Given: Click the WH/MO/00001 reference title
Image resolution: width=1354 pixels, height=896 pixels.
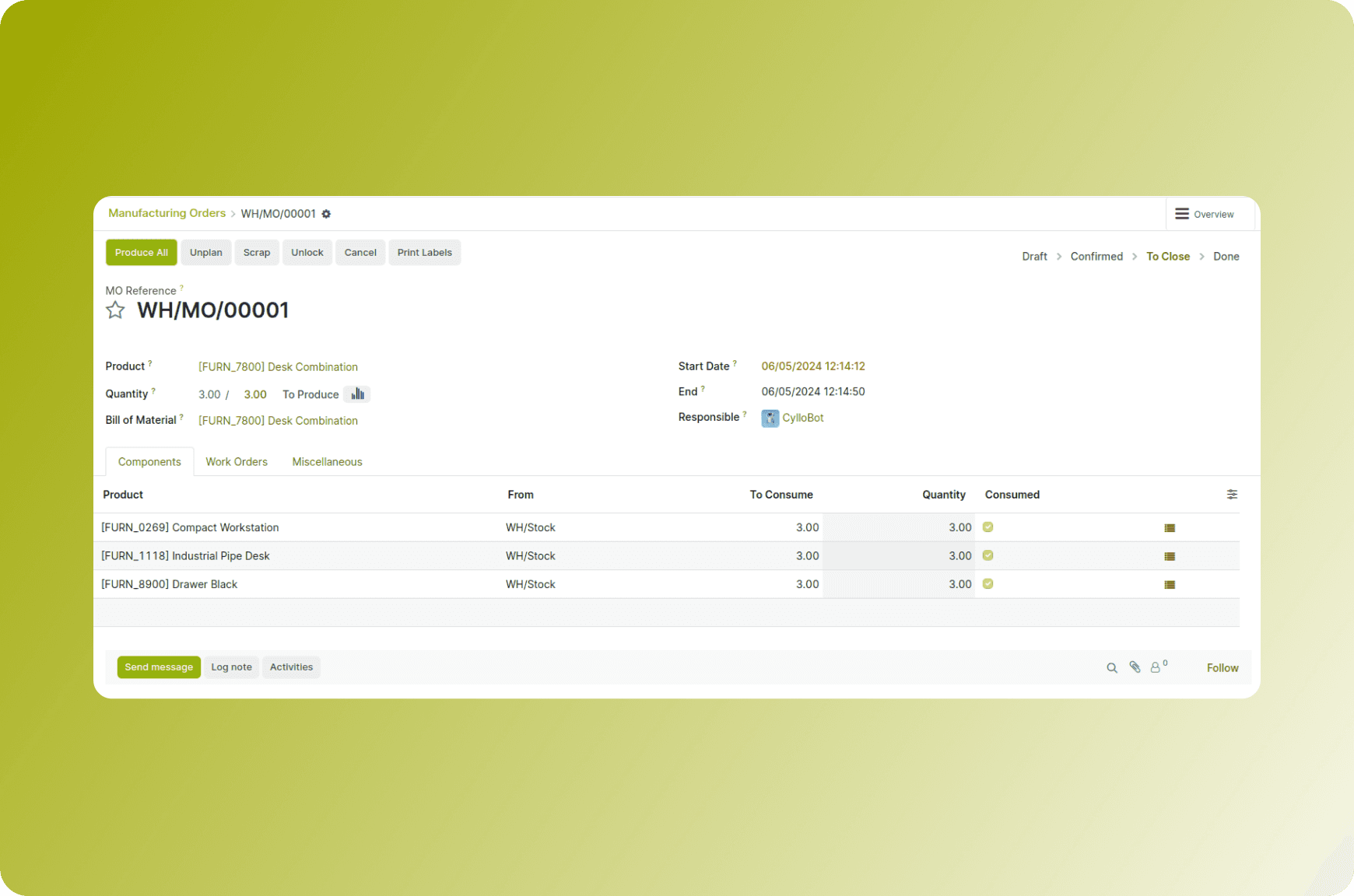Looking at the screenshot, I should [x=213, y=310].
